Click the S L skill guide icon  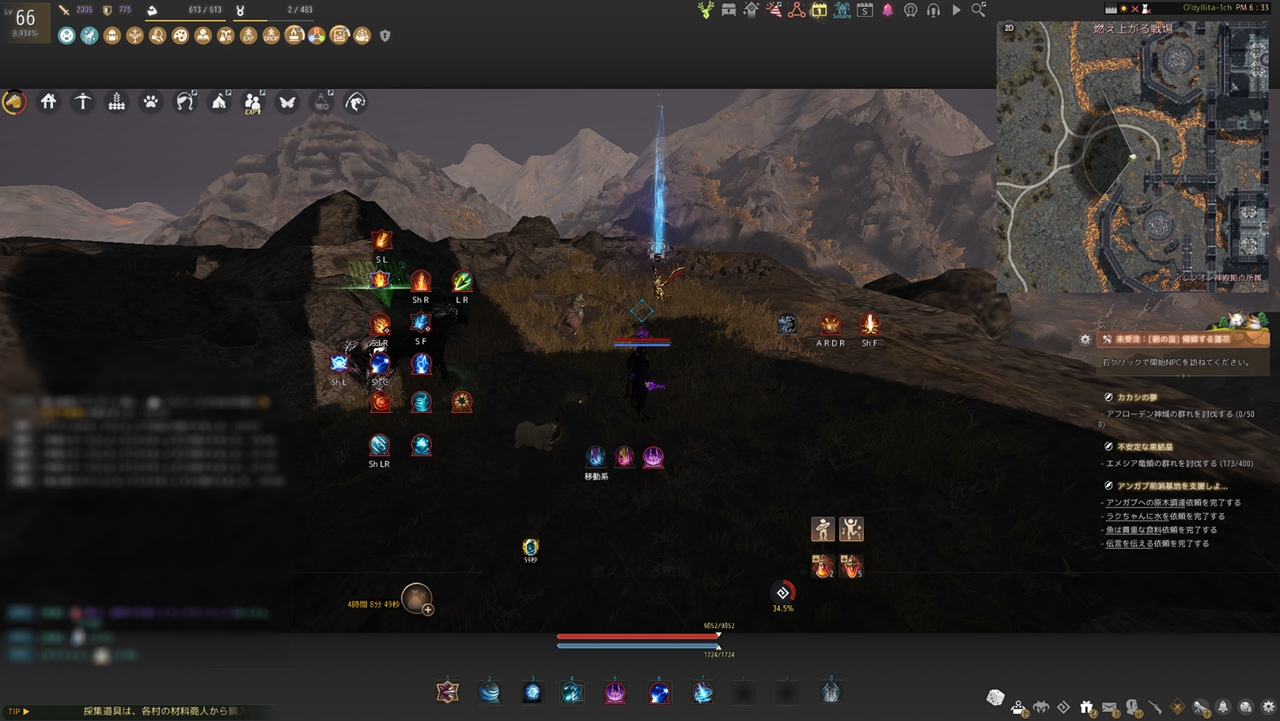click(x=381, y=241)
